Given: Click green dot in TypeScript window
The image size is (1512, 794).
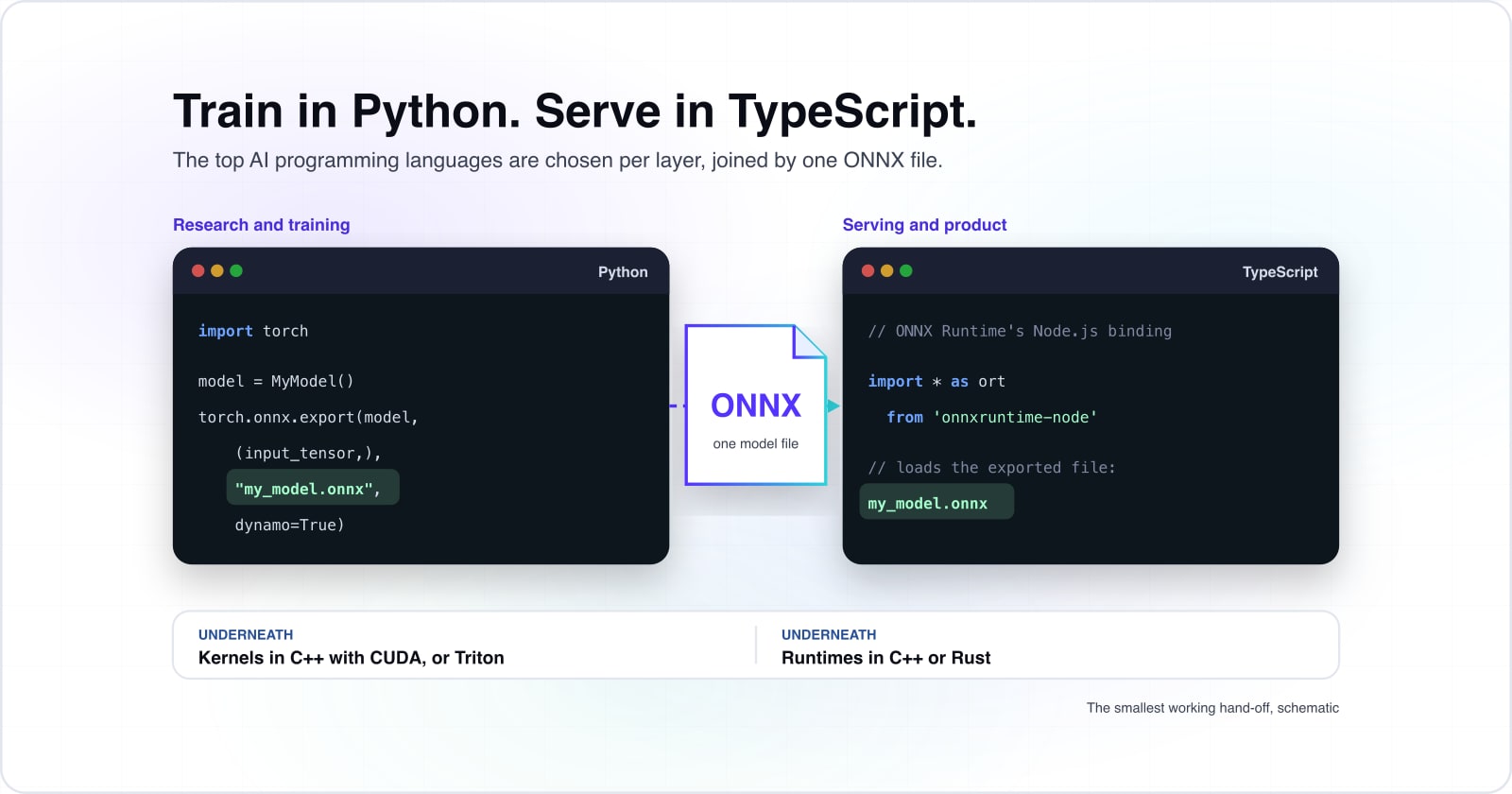Looking at the screenshot, I should [906, 270].
